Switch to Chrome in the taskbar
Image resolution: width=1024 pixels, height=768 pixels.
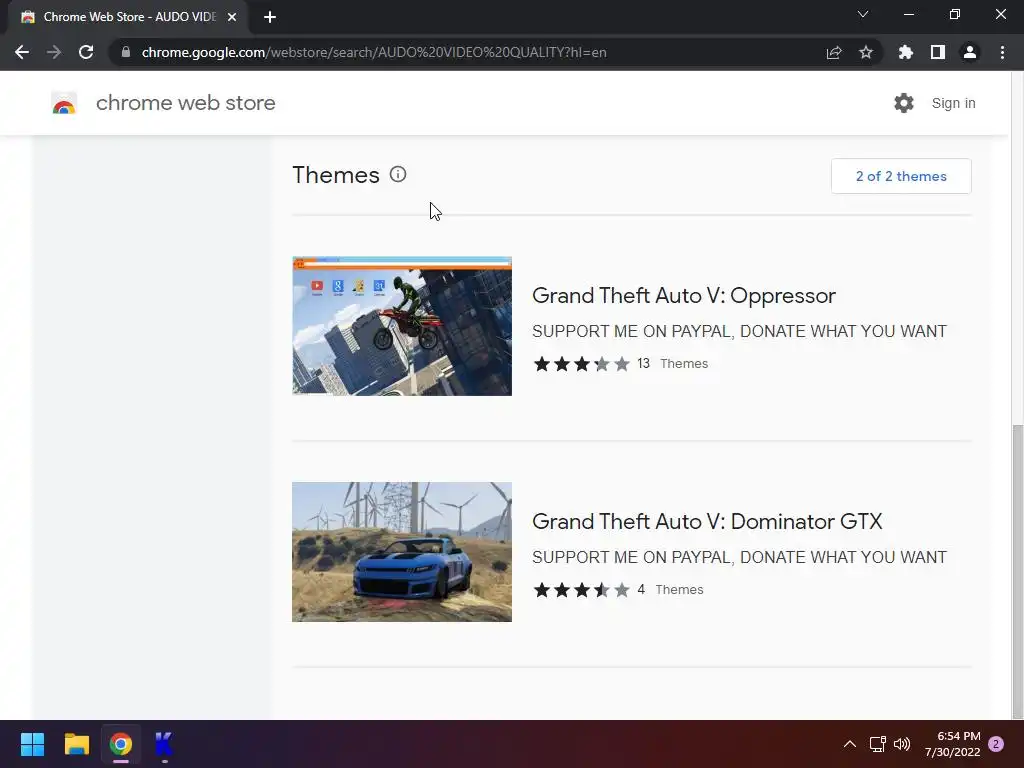click(x=121, y=744)
